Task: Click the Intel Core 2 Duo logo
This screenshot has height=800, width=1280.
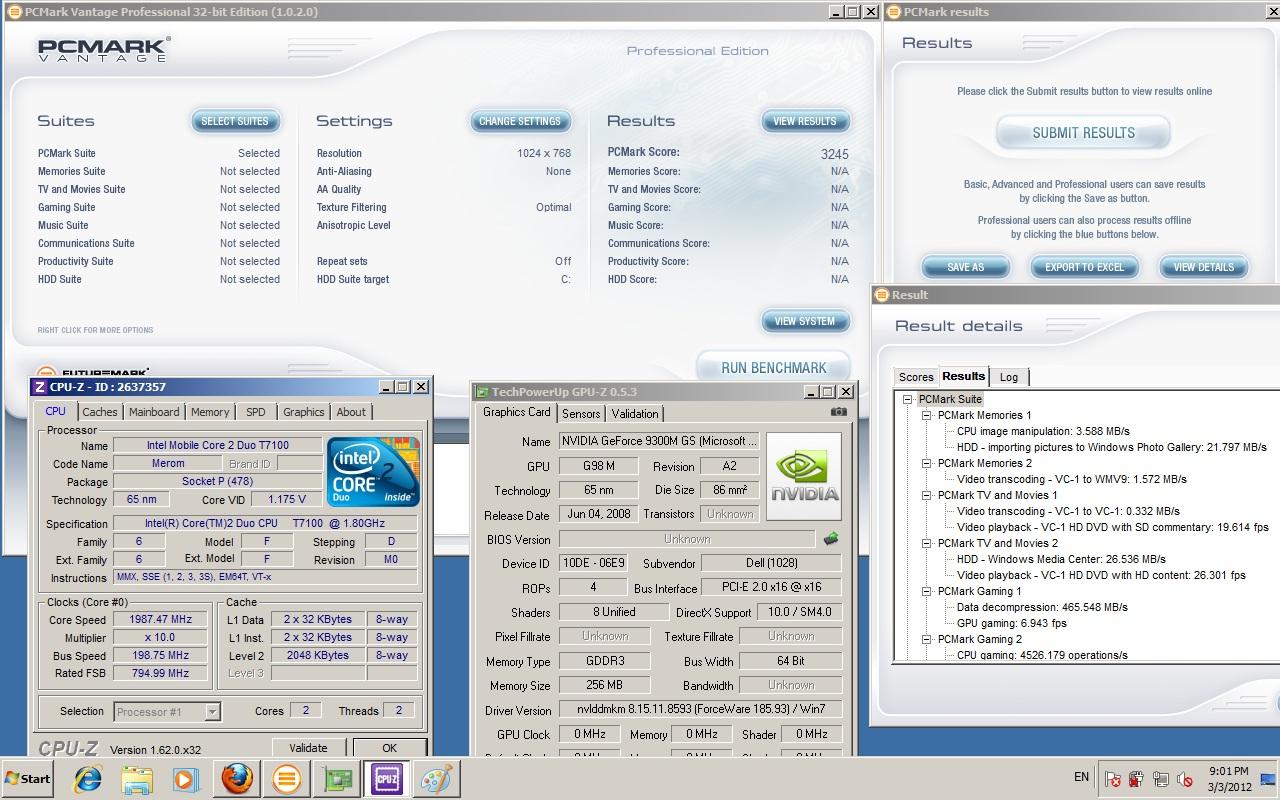Action: tap(373, 471)
